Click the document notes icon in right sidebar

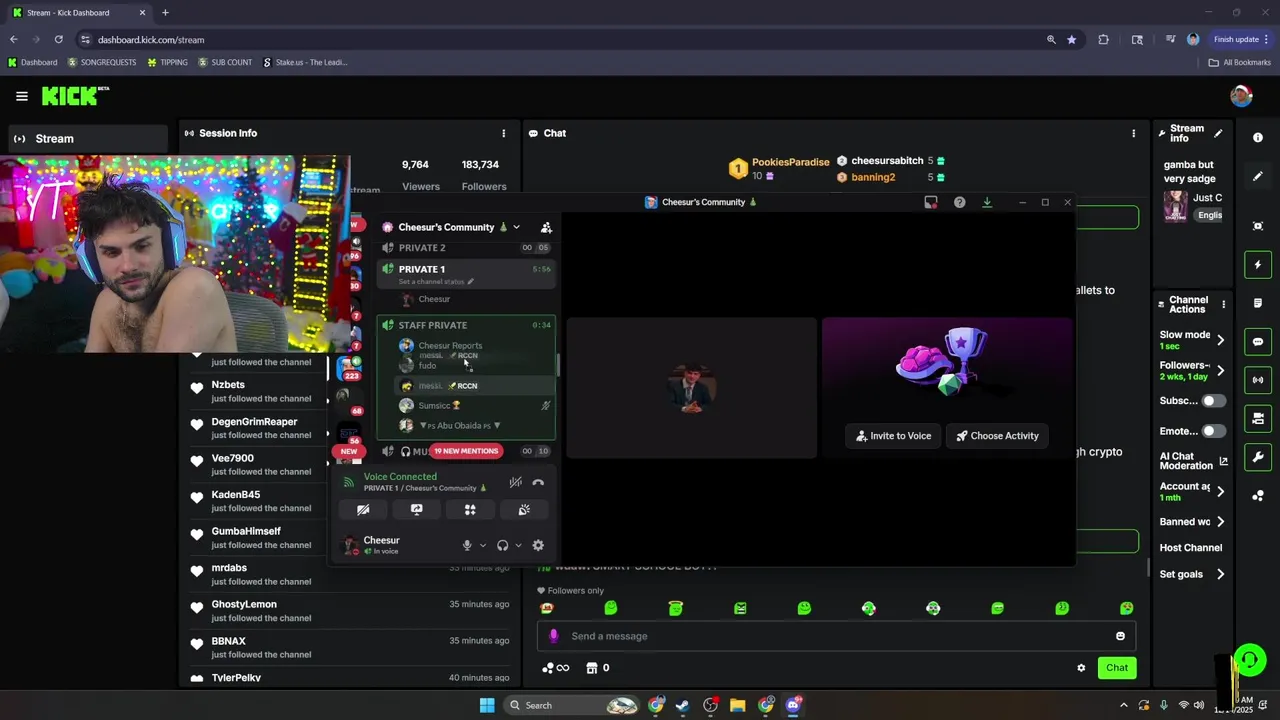[1258, 303]
